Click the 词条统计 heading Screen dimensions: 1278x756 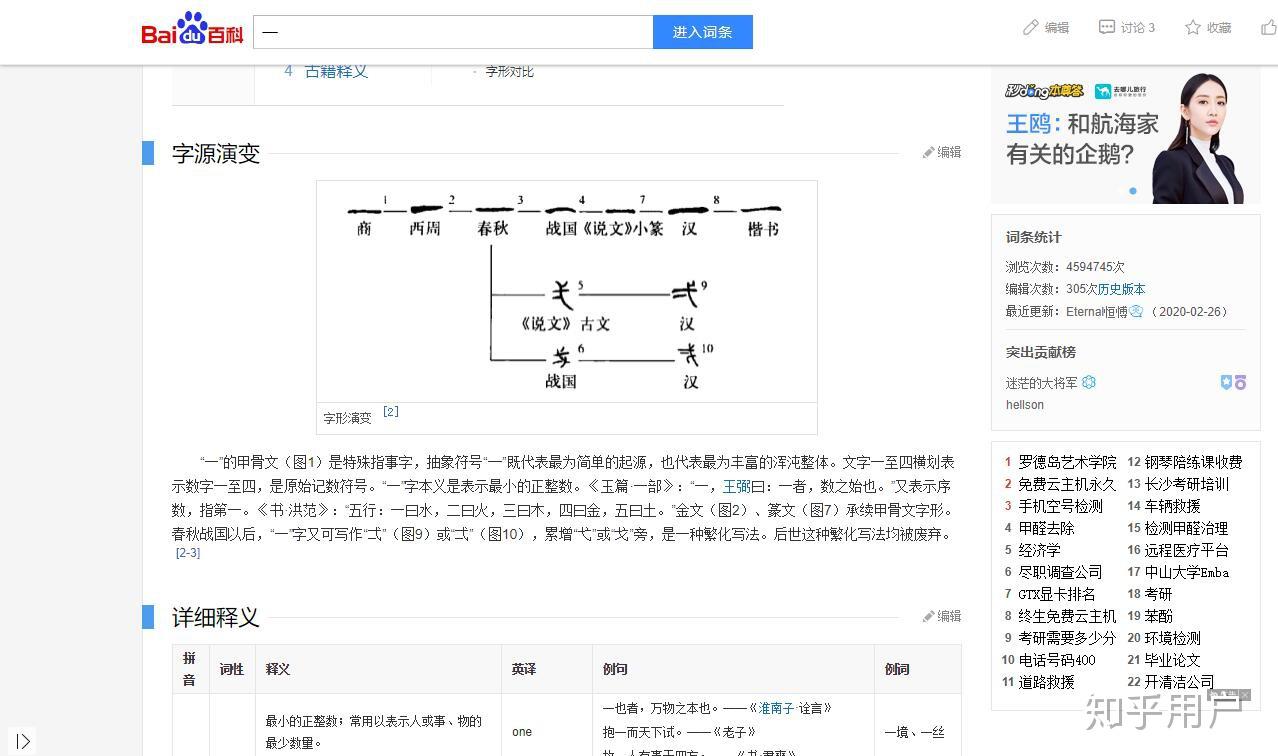point(1034,237)
